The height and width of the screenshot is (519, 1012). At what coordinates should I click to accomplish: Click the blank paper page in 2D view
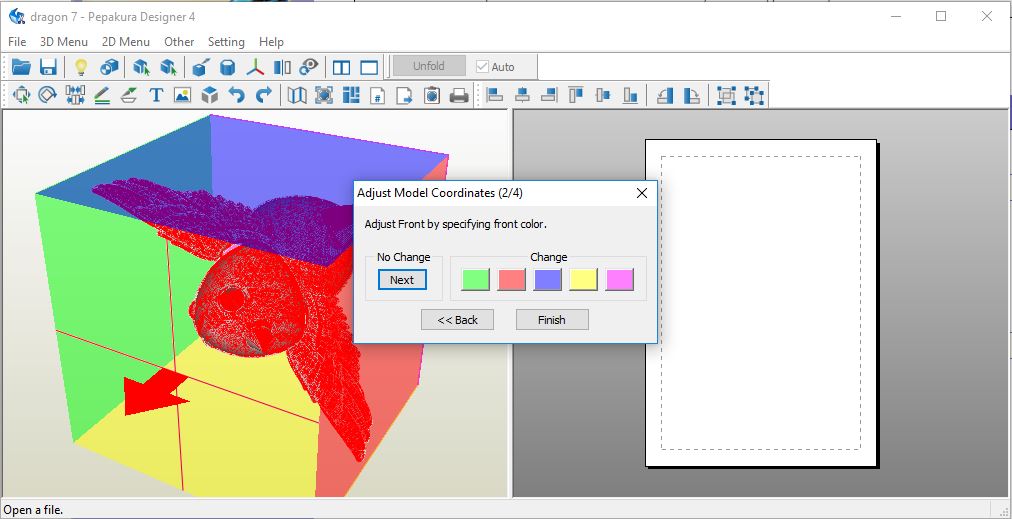pyautogui.click(x=761, y=303)
